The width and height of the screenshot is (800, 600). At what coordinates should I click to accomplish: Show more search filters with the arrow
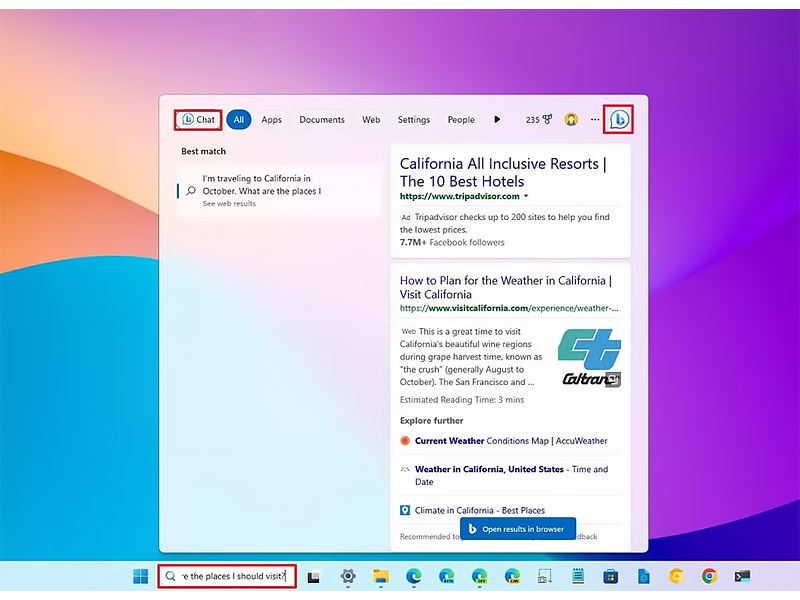click(497, 120)
